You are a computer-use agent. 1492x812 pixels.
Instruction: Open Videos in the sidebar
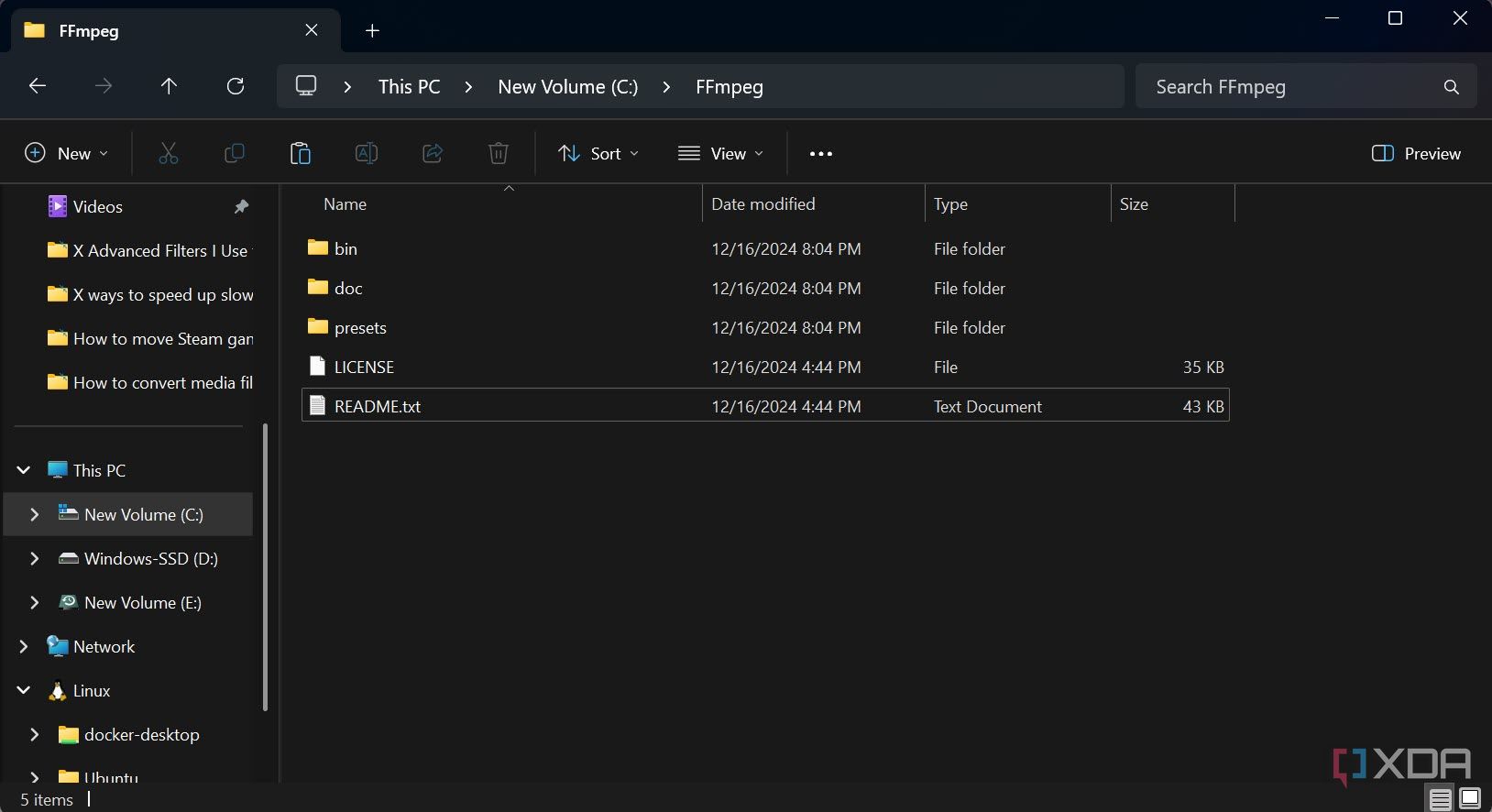point(98,207)
